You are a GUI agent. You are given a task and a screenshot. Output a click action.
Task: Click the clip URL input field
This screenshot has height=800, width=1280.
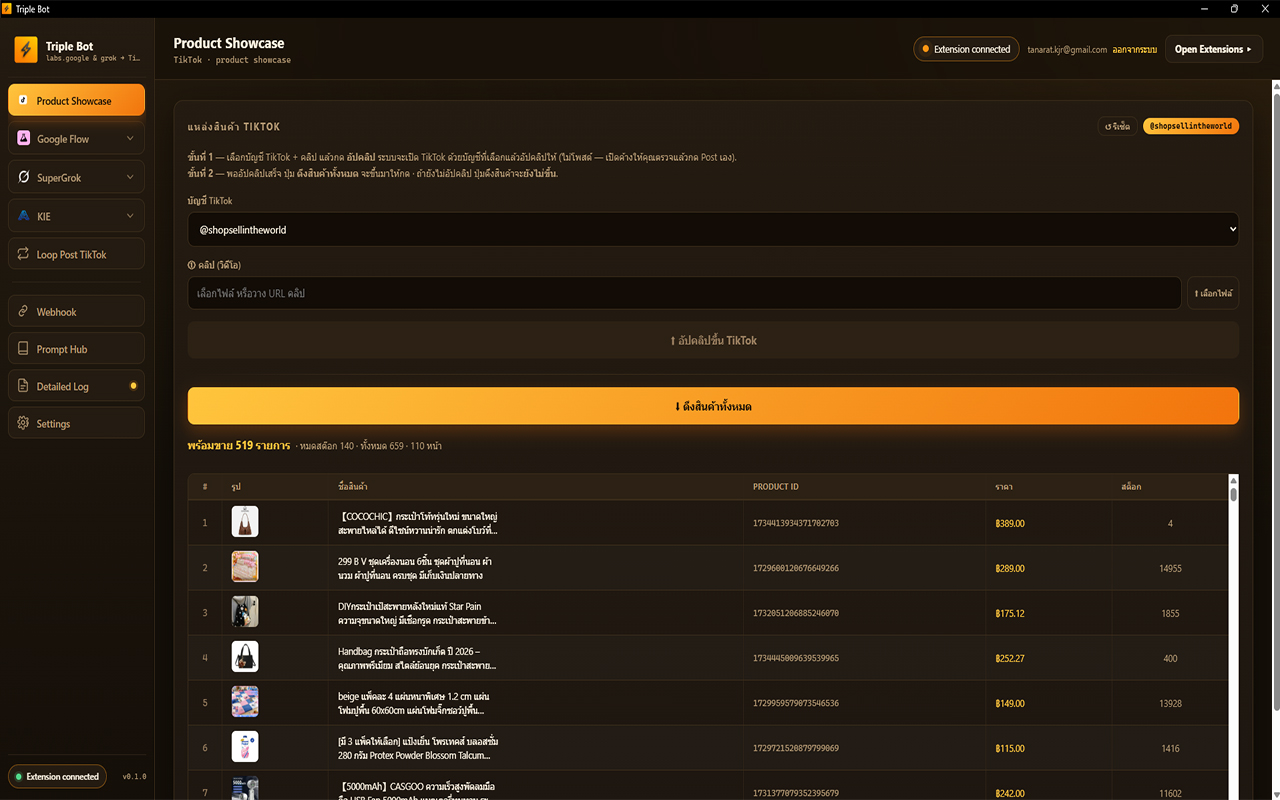tap(684, 293)
